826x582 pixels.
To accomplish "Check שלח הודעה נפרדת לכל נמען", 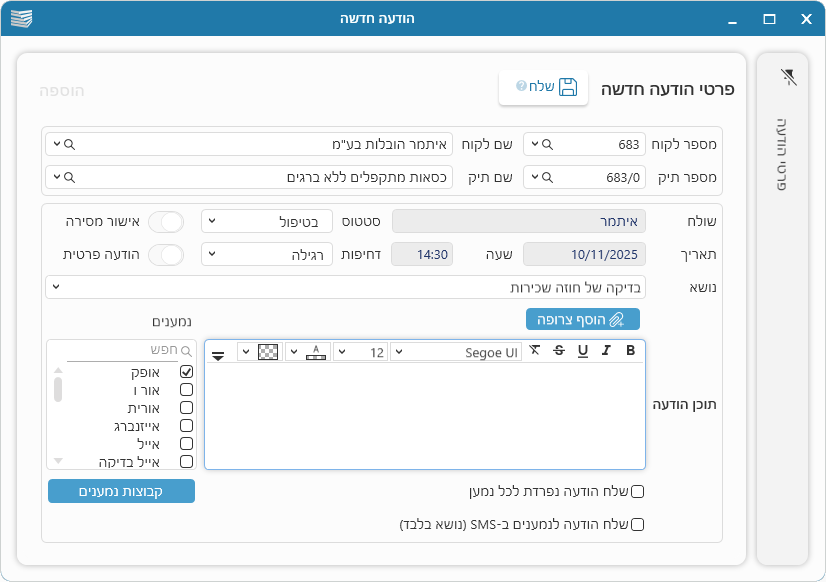I will tap(637, 491).
